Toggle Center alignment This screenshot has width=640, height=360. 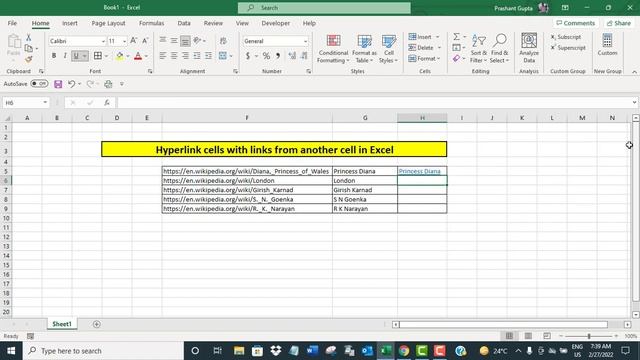(x=174, y=56)
